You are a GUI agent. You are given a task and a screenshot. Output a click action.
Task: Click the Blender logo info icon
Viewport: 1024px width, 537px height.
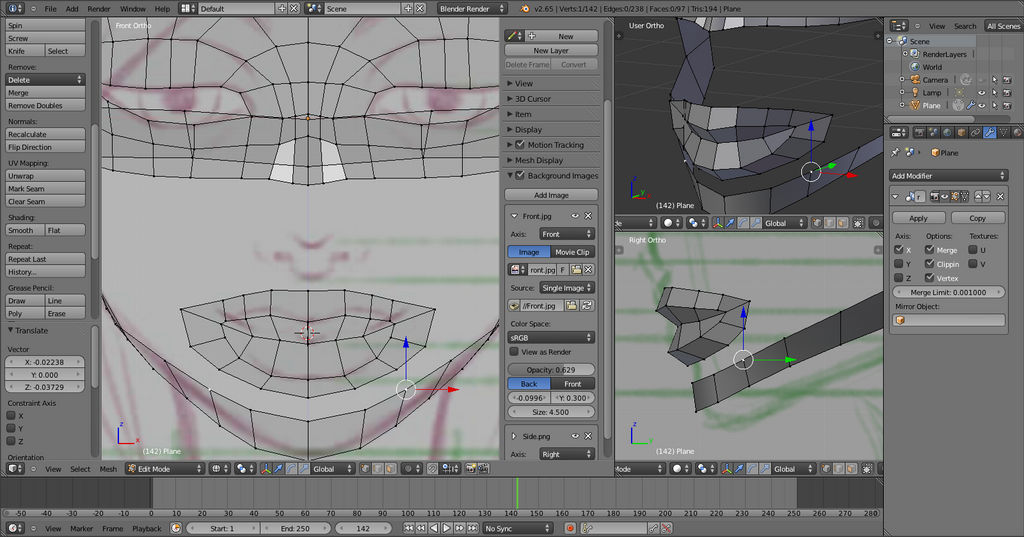(525, 8)
